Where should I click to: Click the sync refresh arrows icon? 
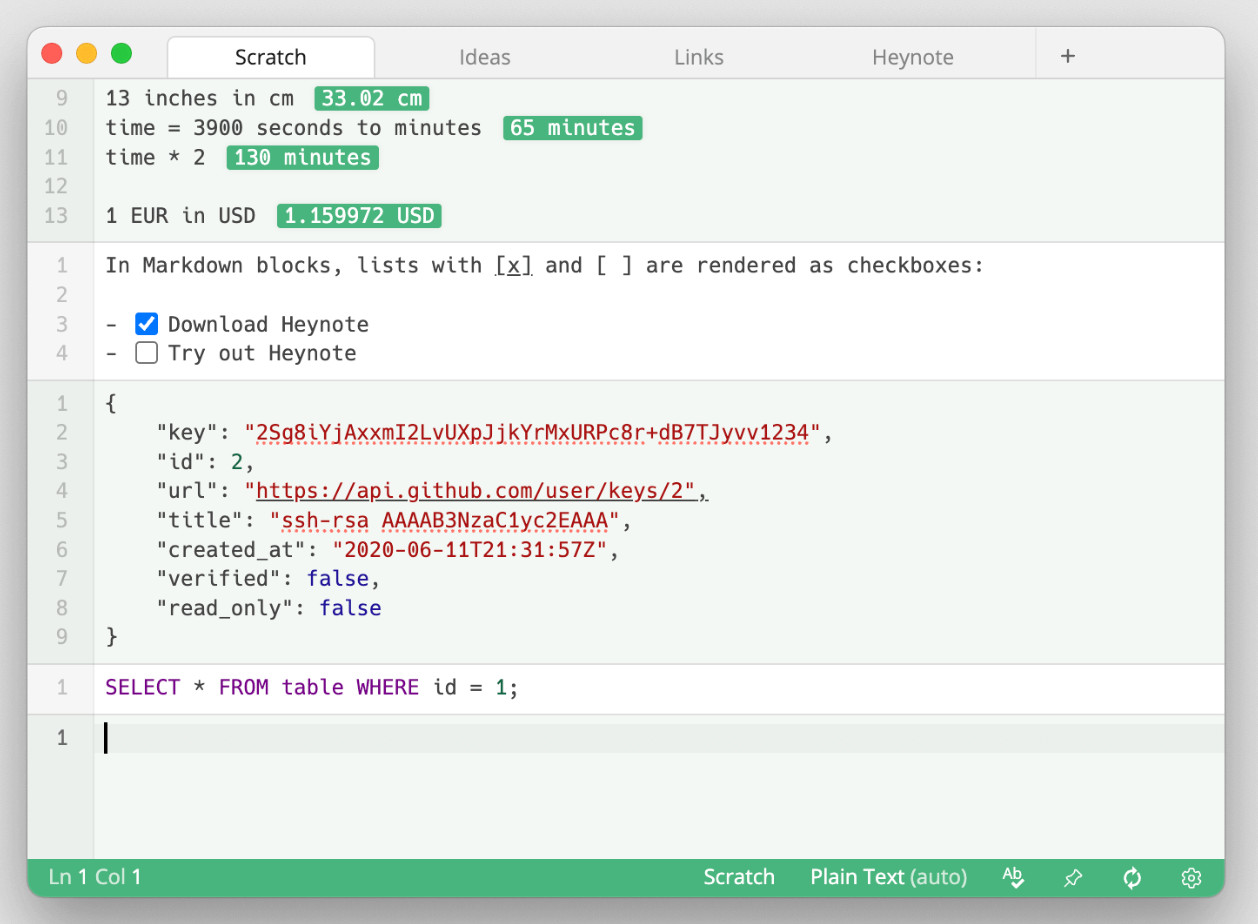click(1132, 878)
